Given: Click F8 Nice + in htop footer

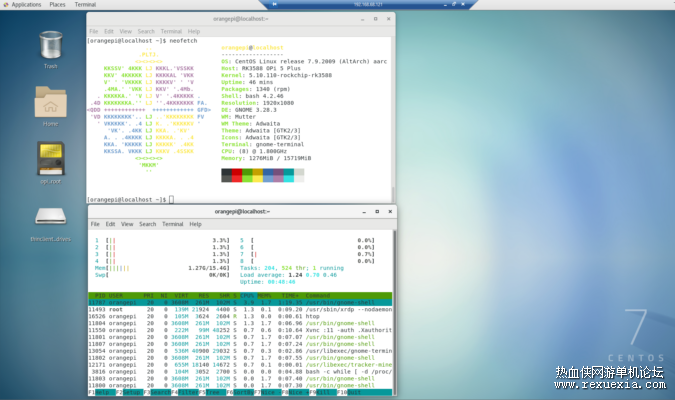Looking at the screenshot, I should click(x=295, y=392).
